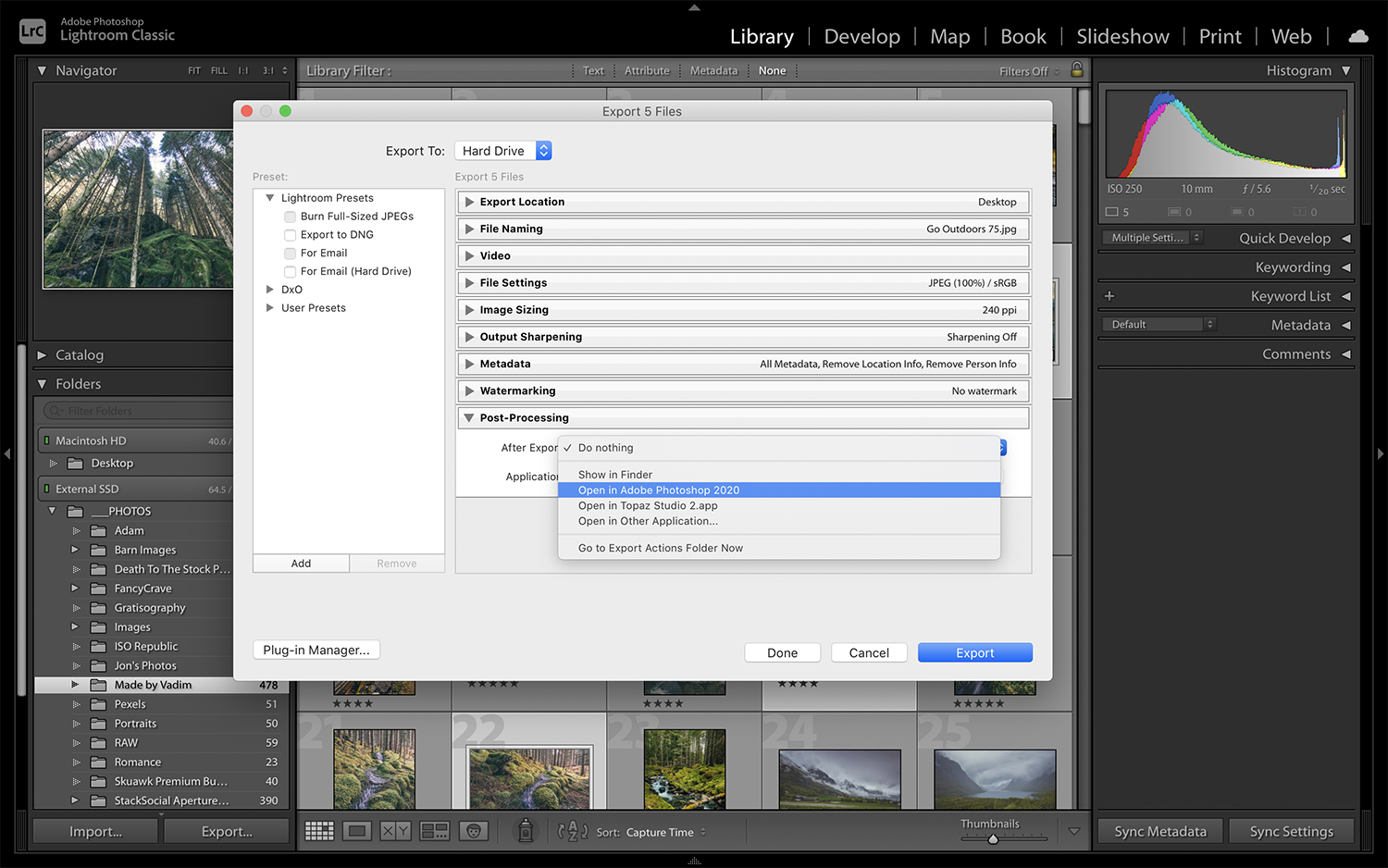
Task: Select Do nothing in After Export menu
Action: pyautogui.click(x=779, y=448)
